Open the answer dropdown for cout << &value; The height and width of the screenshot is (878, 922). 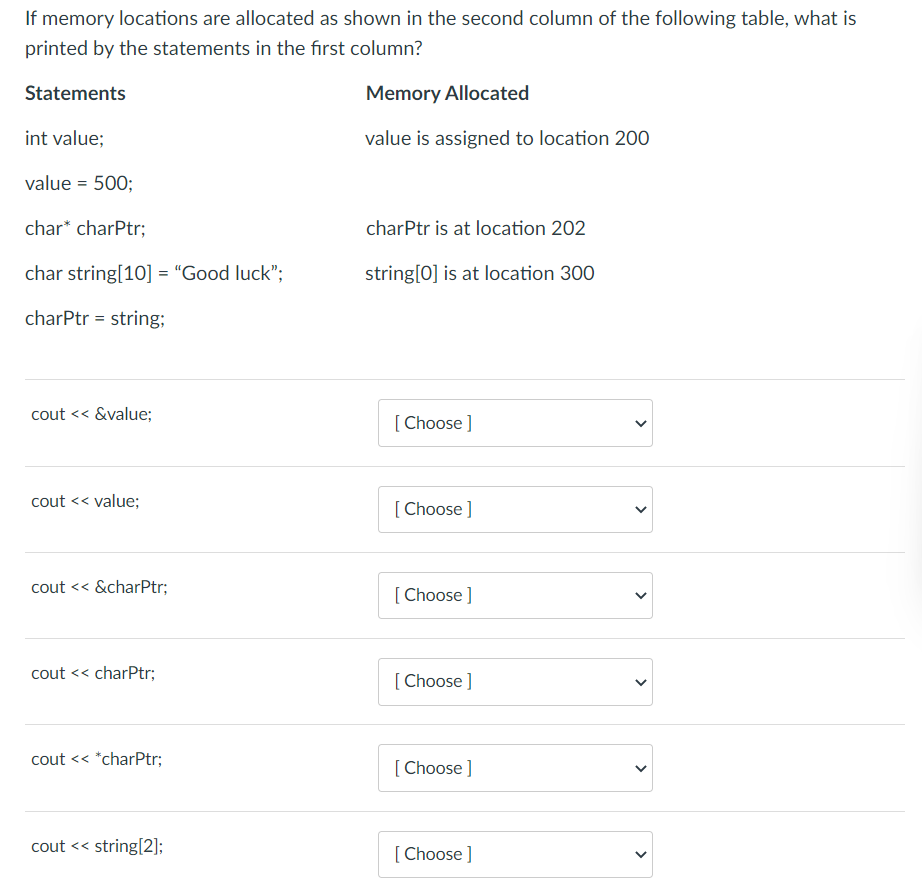pos(515,423)
